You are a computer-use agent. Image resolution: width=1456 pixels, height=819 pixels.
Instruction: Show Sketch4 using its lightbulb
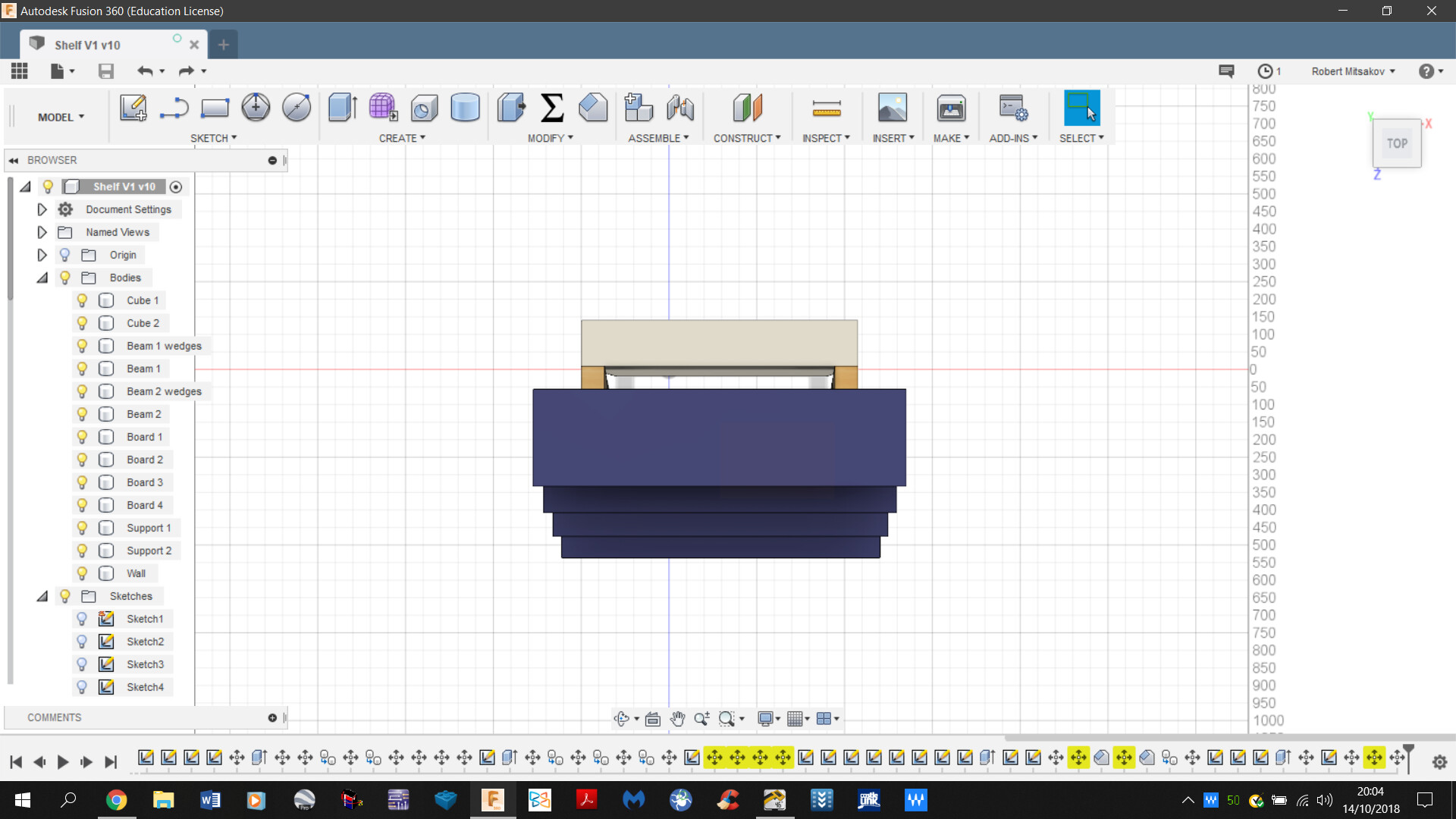click(82, 687)
